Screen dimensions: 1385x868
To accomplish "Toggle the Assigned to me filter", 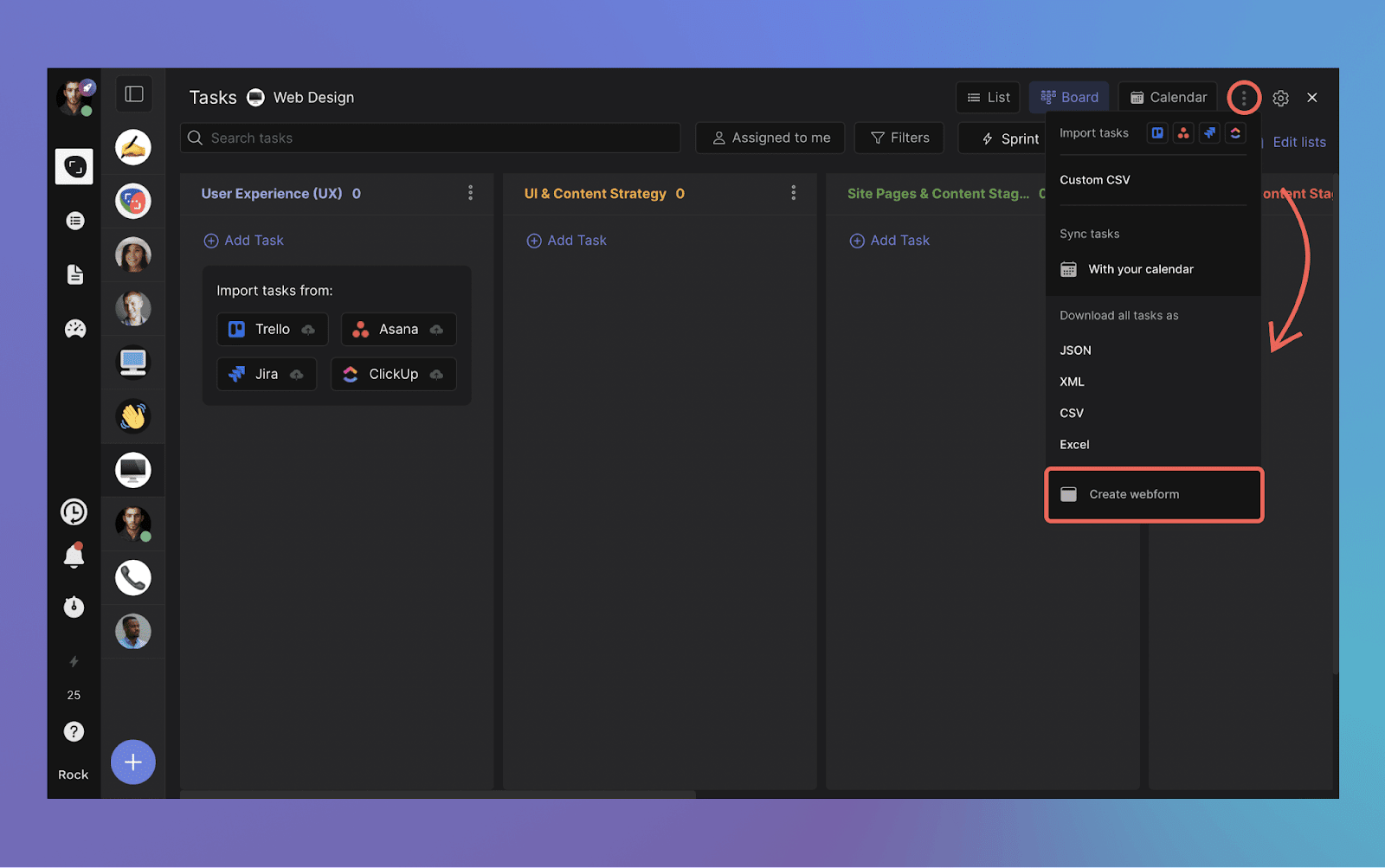I will 770,138.
